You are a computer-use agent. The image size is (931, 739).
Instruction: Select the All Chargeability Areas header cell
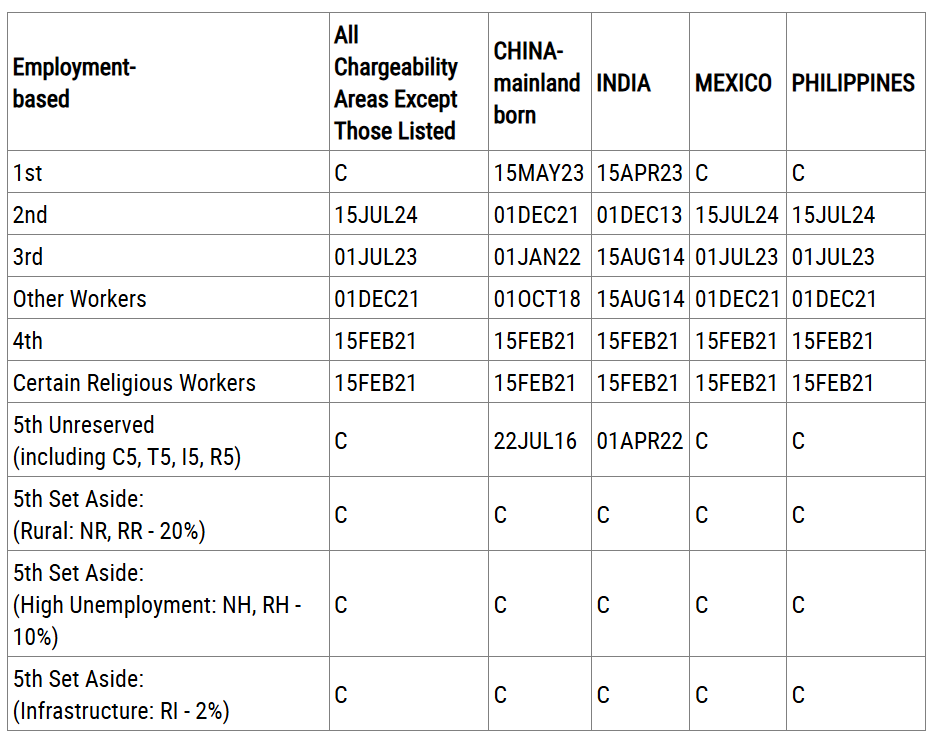[396, 83]
